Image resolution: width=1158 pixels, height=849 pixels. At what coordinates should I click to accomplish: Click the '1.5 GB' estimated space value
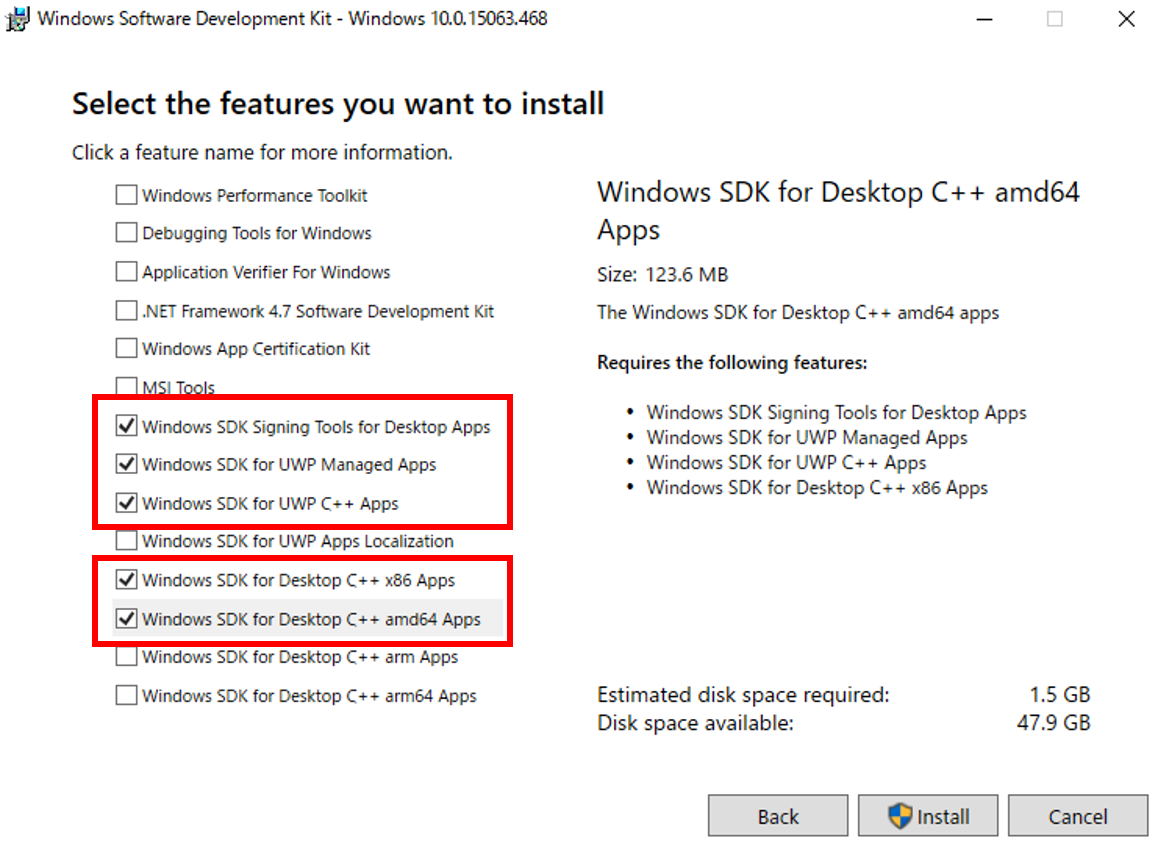(x=1060, y=695)
